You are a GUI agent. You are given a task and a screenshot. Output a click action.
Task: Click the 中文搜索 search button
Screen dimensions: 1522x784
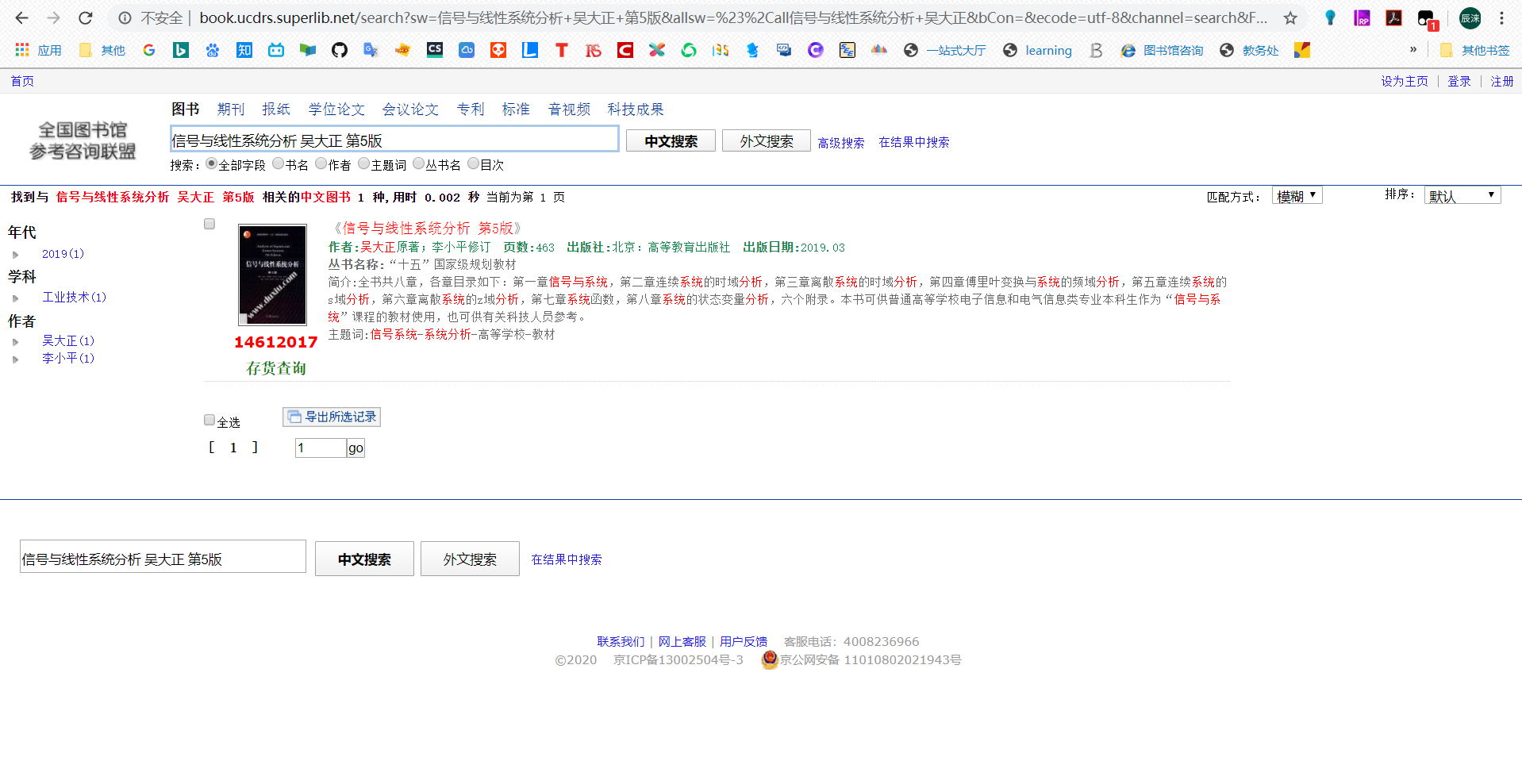coord(670,140)
